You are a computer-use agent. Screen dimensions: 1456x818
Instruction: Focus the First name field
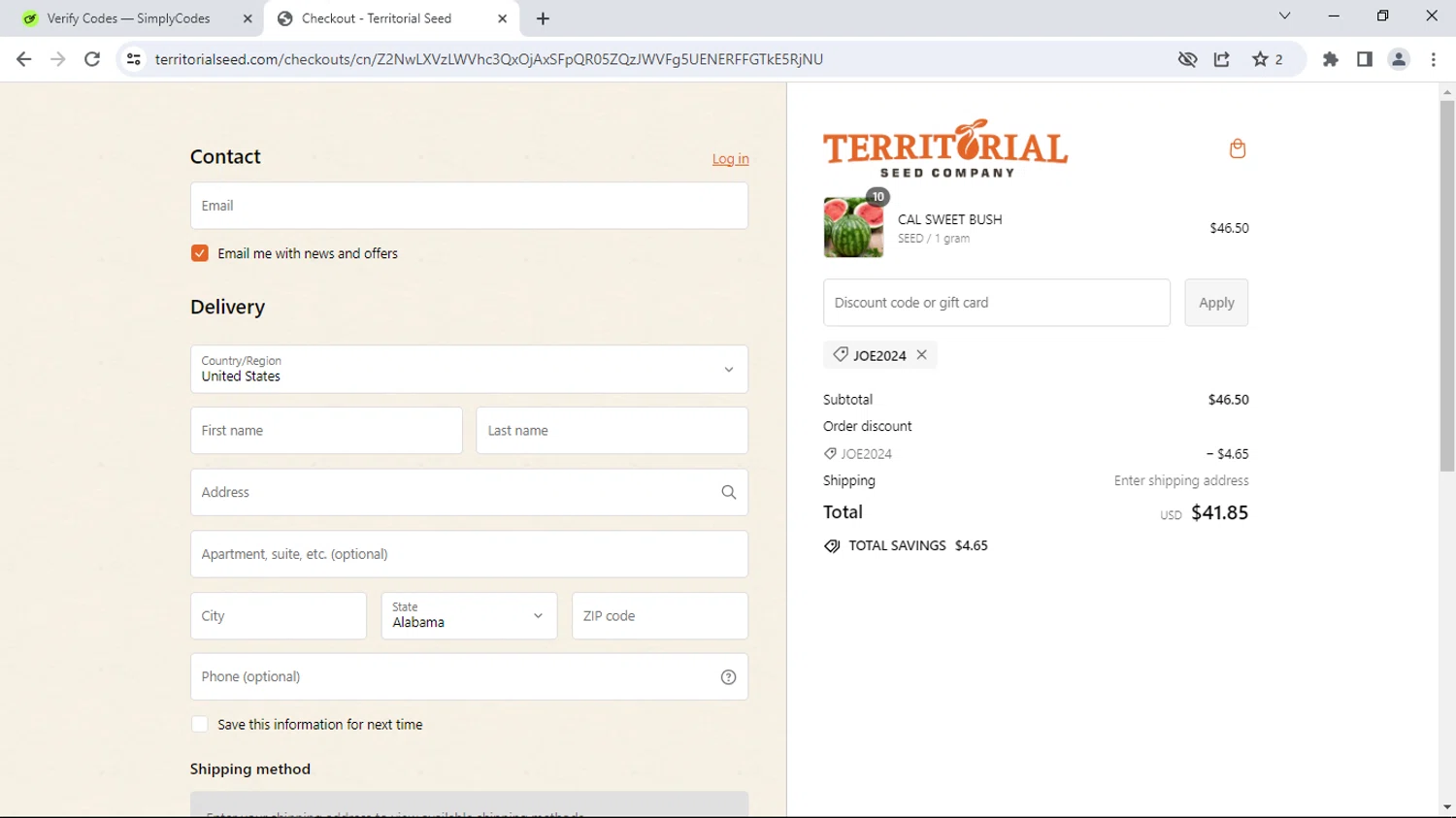(326, 431)
